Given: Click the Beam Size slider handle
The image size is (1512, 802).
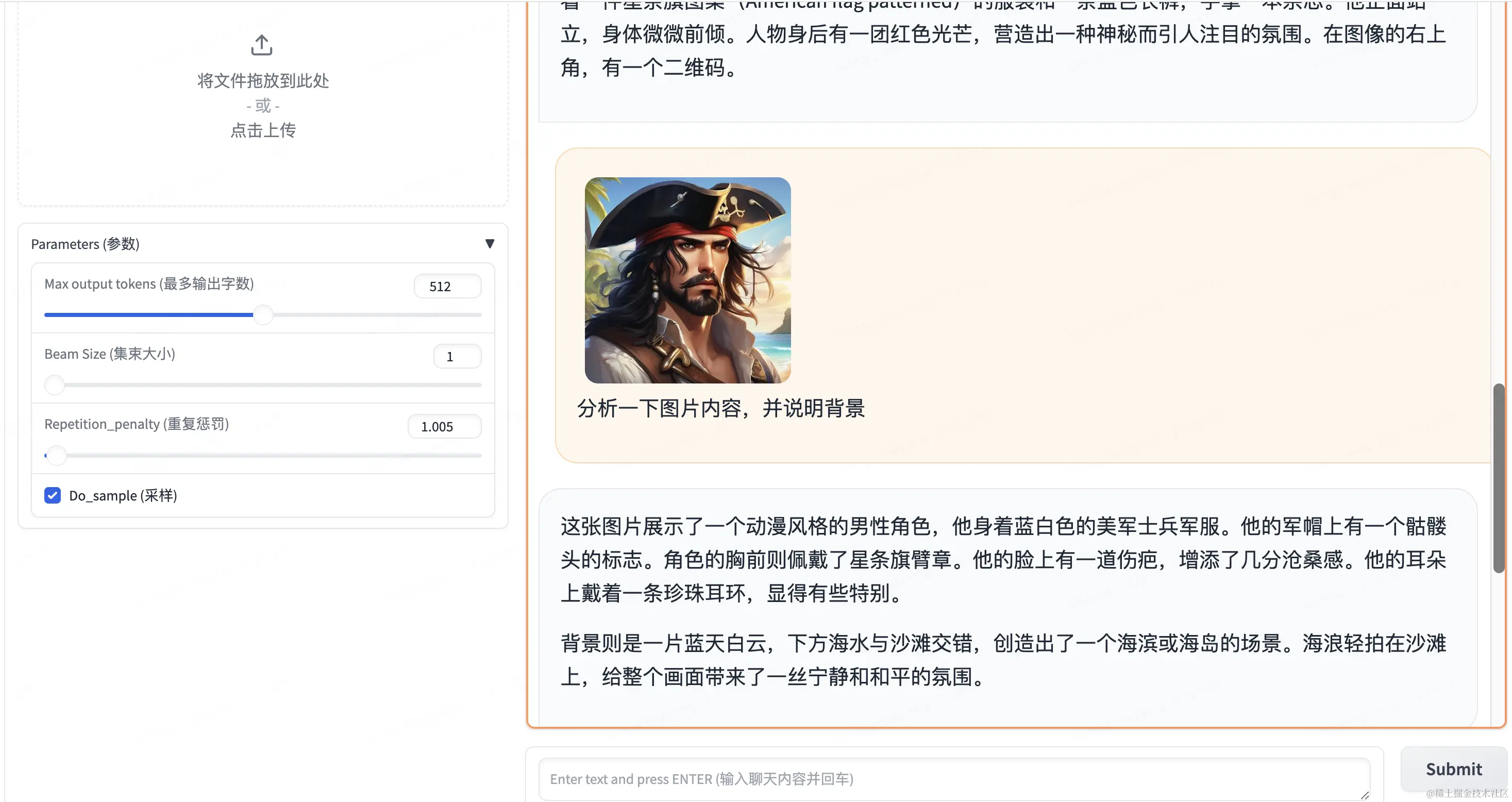Looking at the screenshot, I should click(x=55, y=385).
